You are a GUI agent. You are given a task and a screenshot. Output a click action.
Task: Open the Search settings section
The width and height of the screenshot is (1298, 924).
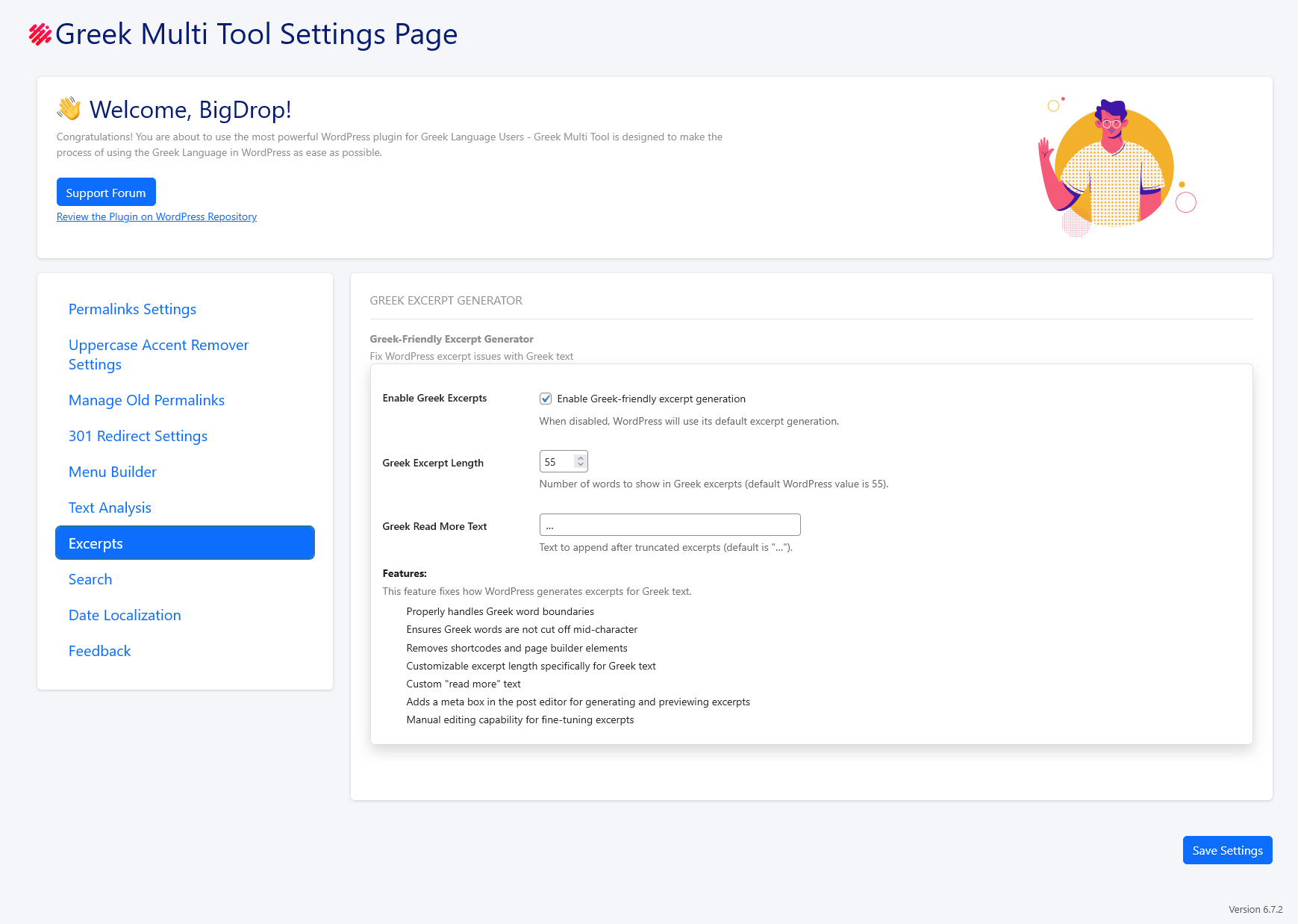[90, 579]
